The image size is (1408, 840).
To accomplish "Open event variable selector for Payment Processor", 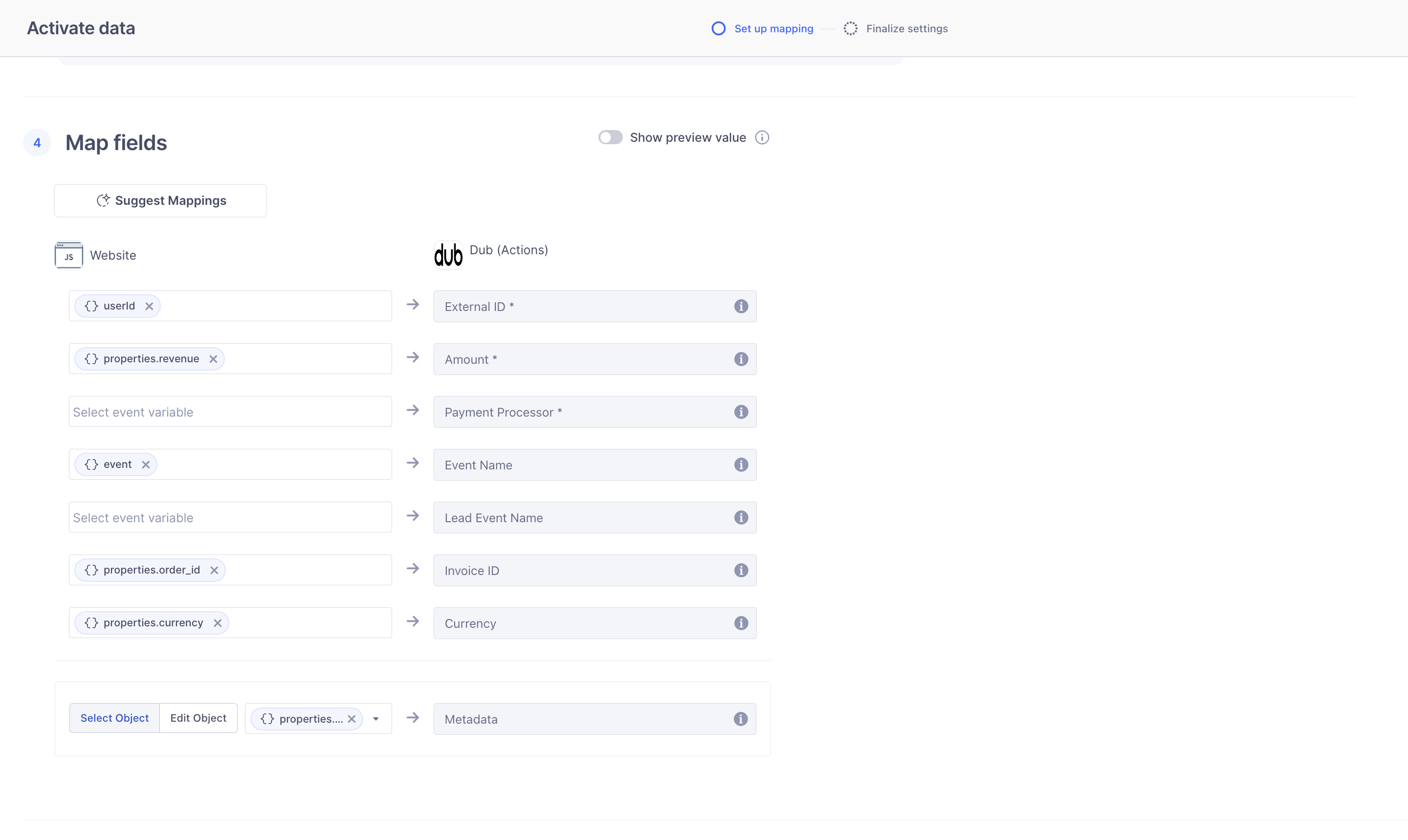I will point(230,412).
